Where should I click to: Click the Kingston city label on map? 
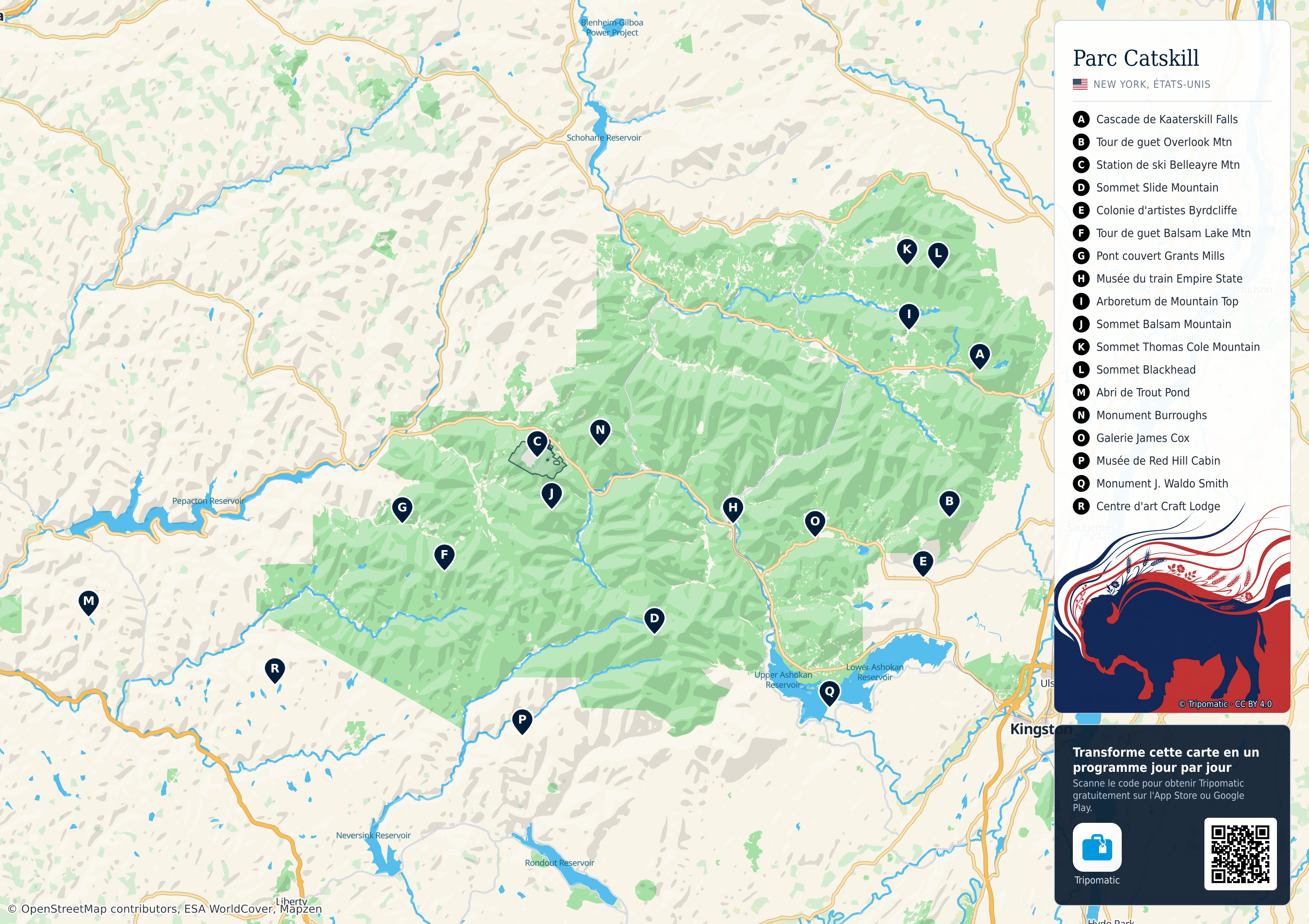click(x=1041, y=729)
